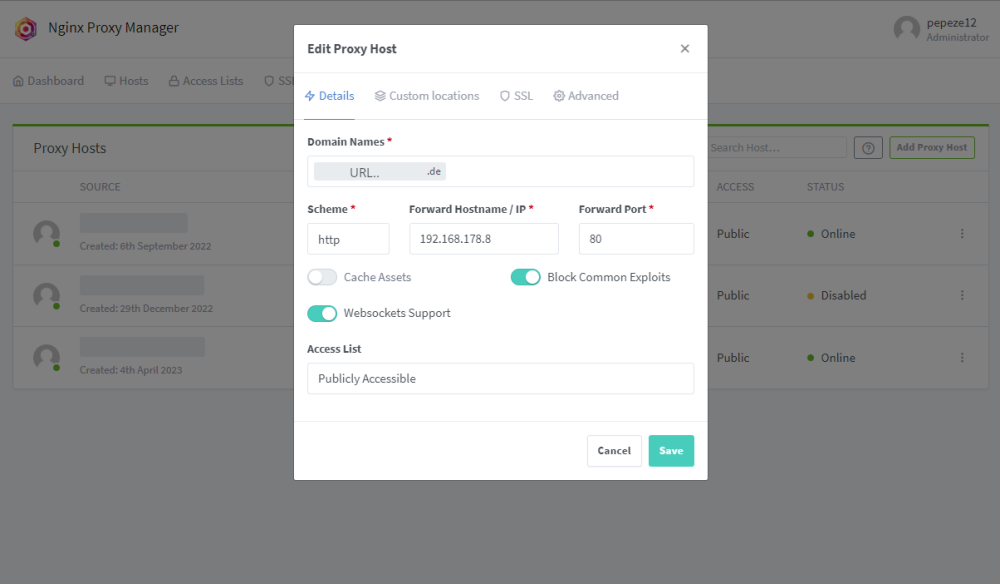The height and width of the screenshot is (584, 1000).
Task: Click the Forward Port field
Action: (x=636, y=239)
